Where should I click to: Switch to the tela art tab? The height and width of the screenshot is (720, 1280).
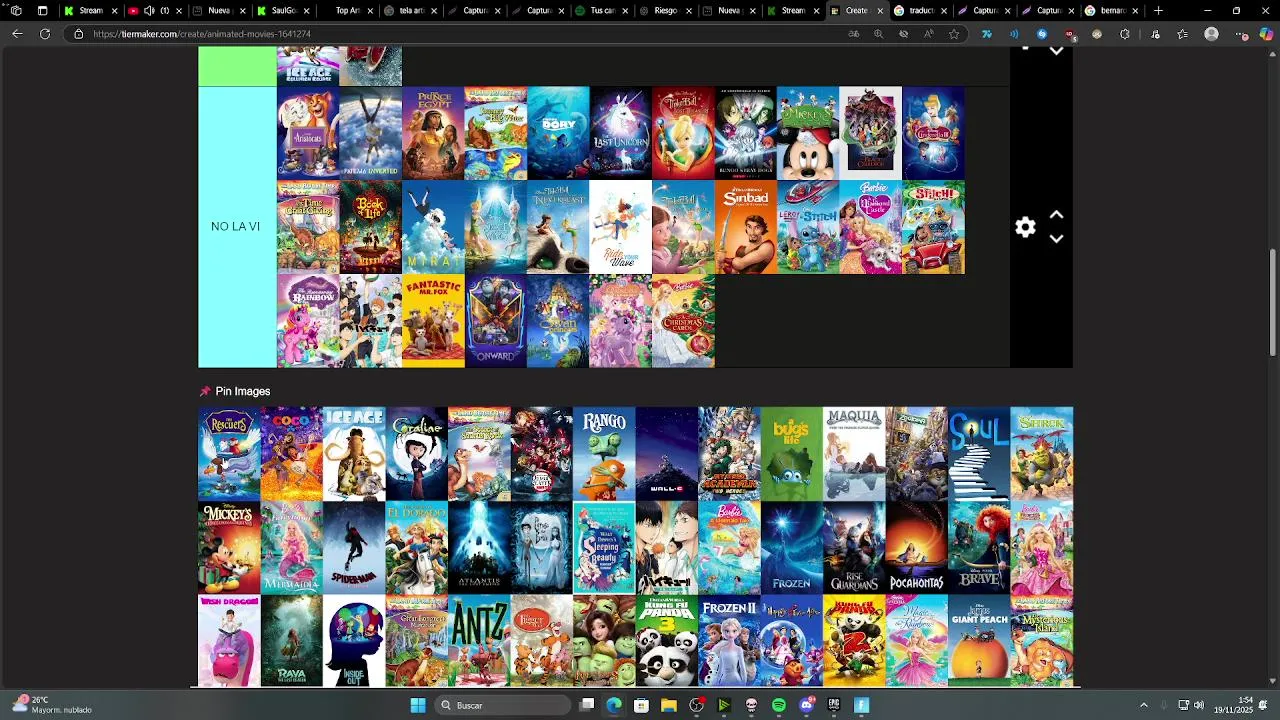pos(410,11)
